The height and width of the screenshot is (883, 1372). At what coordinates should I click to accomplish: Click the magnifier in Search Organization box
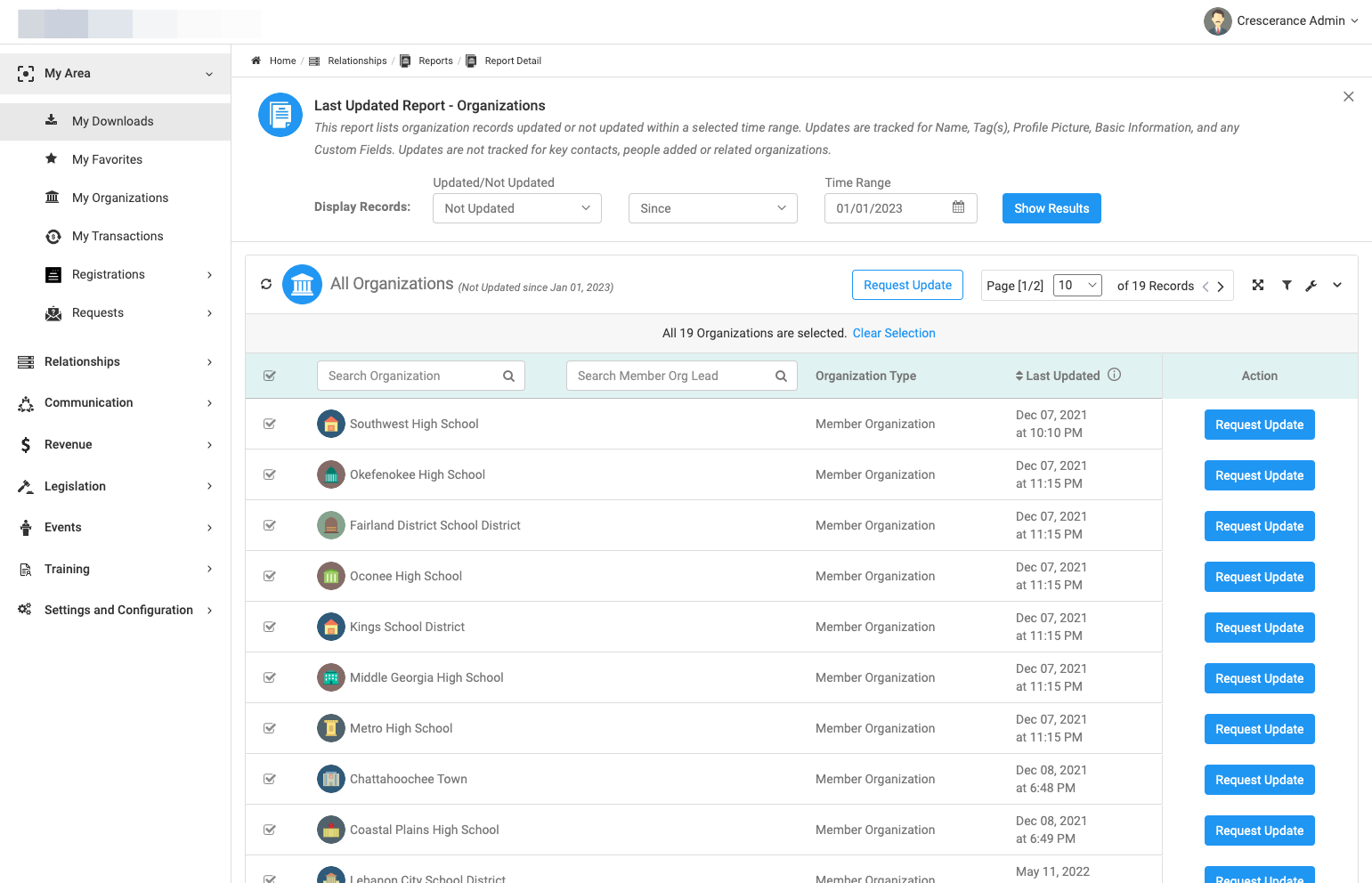pos(508,377)
